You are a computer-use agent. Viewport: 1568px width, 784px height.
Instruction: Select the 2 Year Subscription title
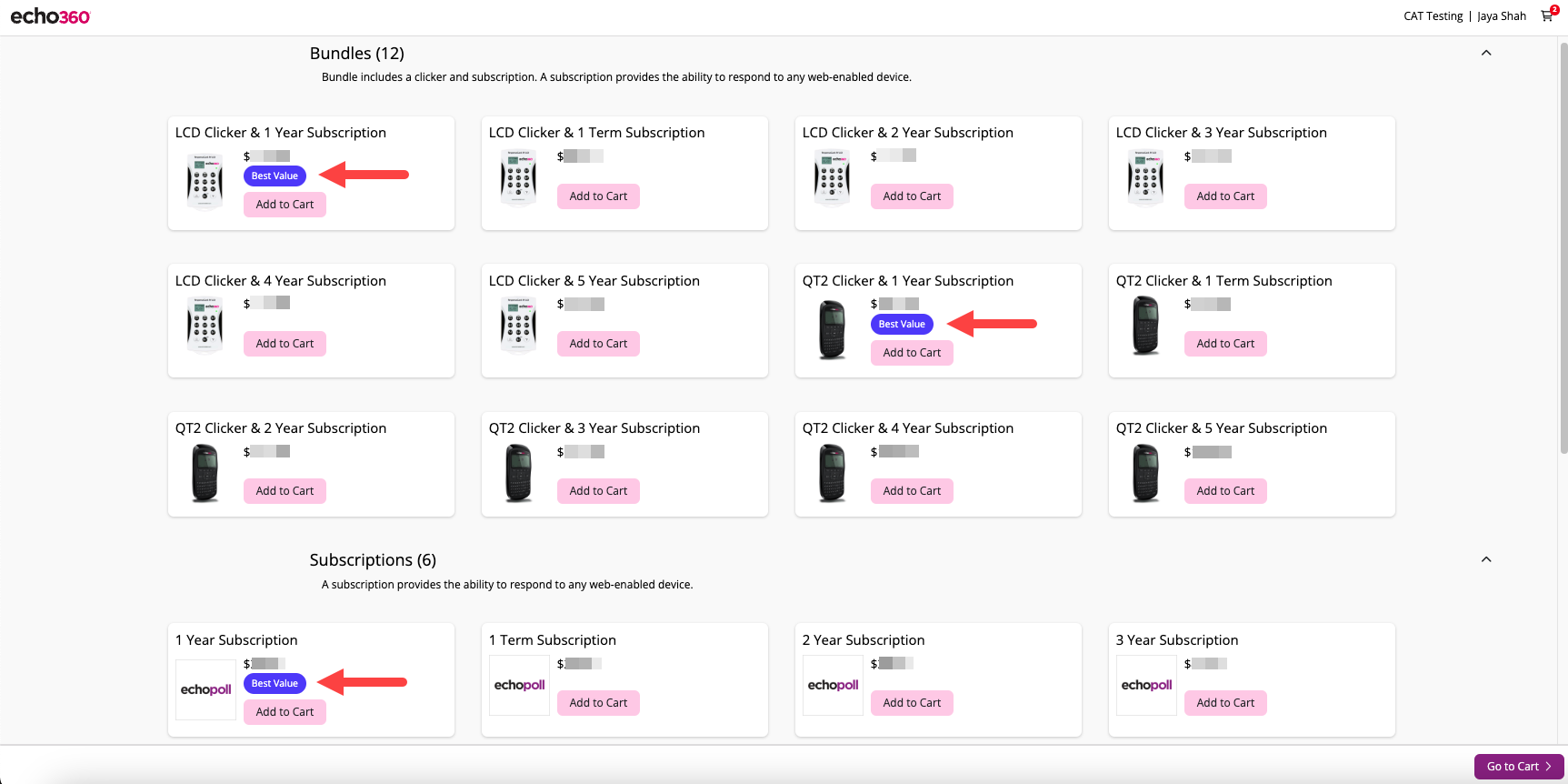864,640
